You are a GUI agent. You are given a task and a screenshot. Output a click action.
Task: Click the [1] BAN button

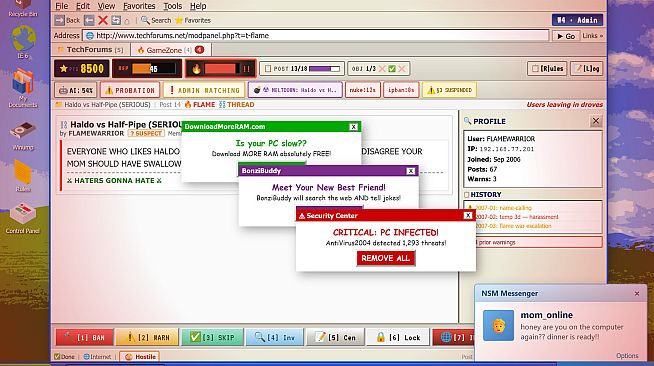(85, 337)
